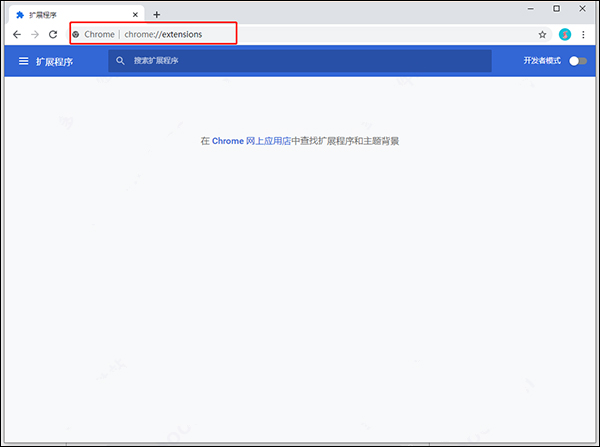
Task: Click the browser forward arrow
Action: (x=35, y=34)
